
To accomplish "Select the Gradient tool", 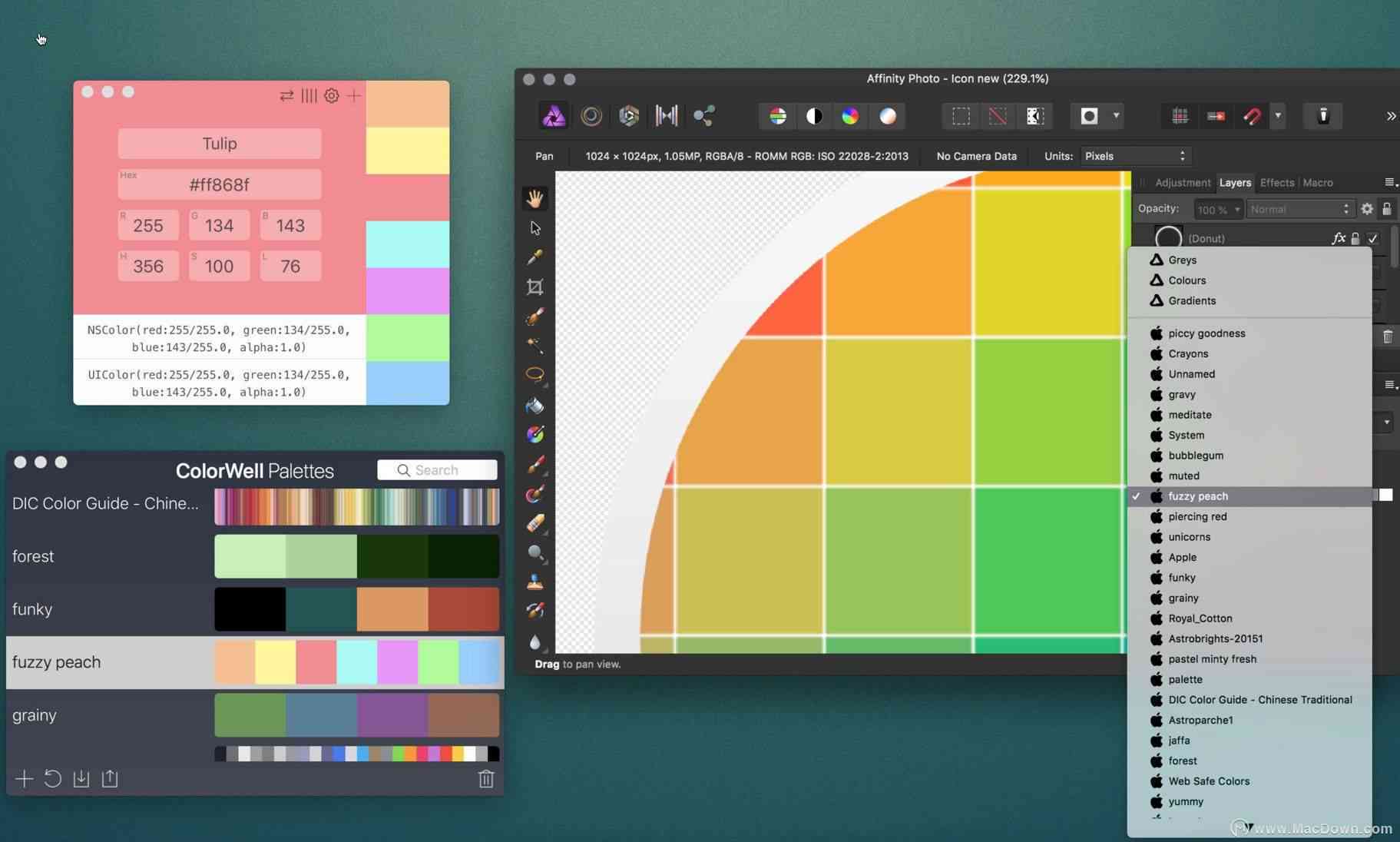I will pyautogui.click(x=535, y=434).
